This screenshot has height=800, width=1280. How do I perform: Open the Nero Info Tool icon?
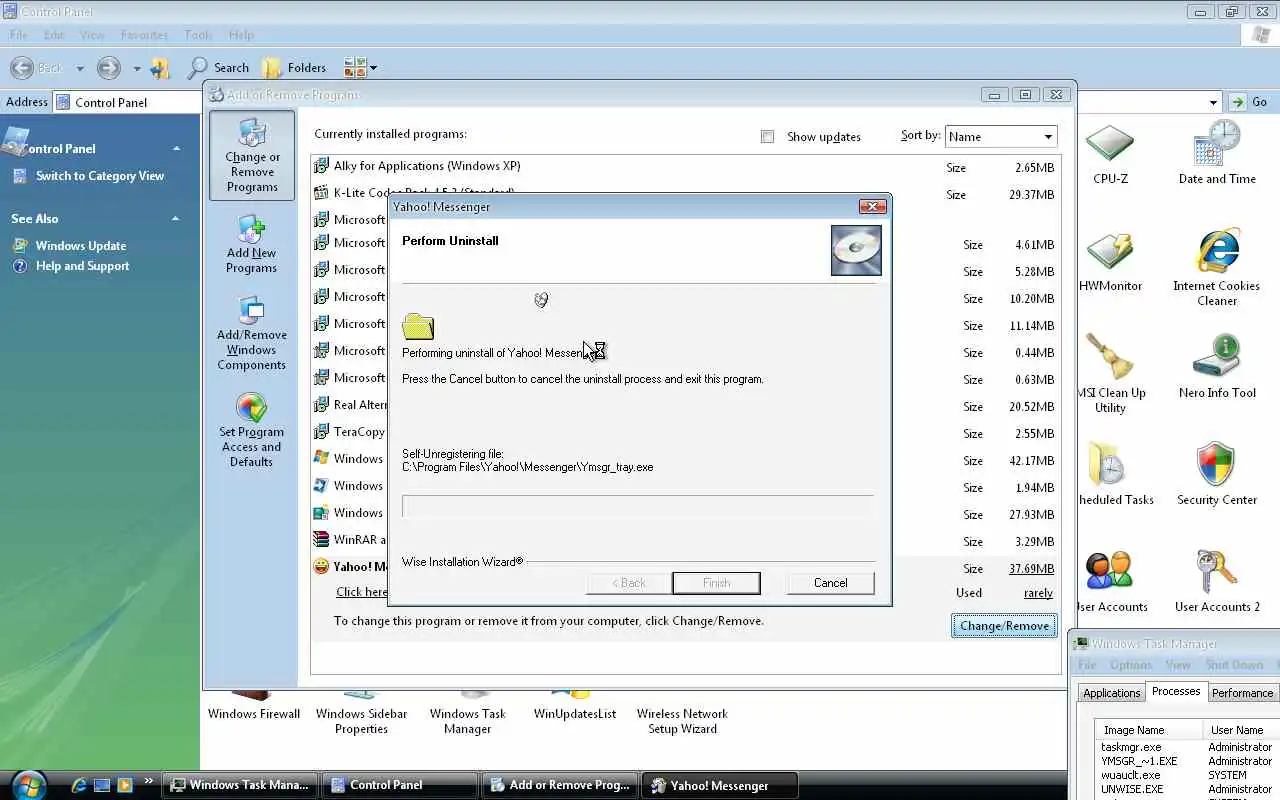click(1217, 368)
